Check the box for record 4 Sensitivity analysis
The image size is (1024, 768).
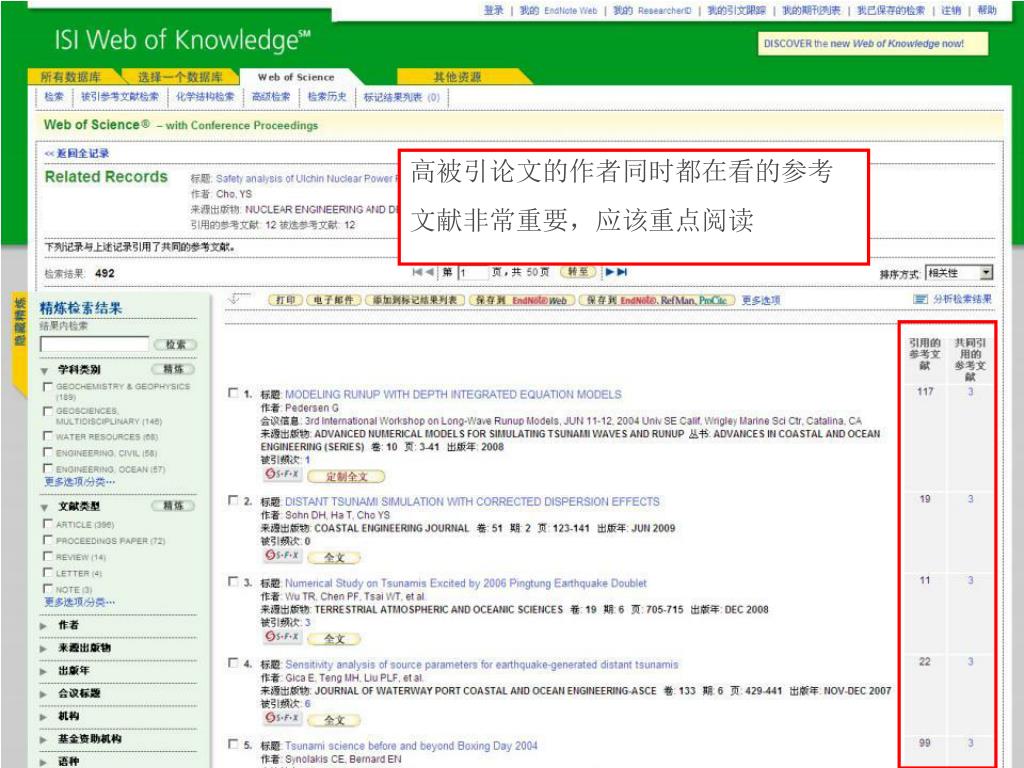233,663
